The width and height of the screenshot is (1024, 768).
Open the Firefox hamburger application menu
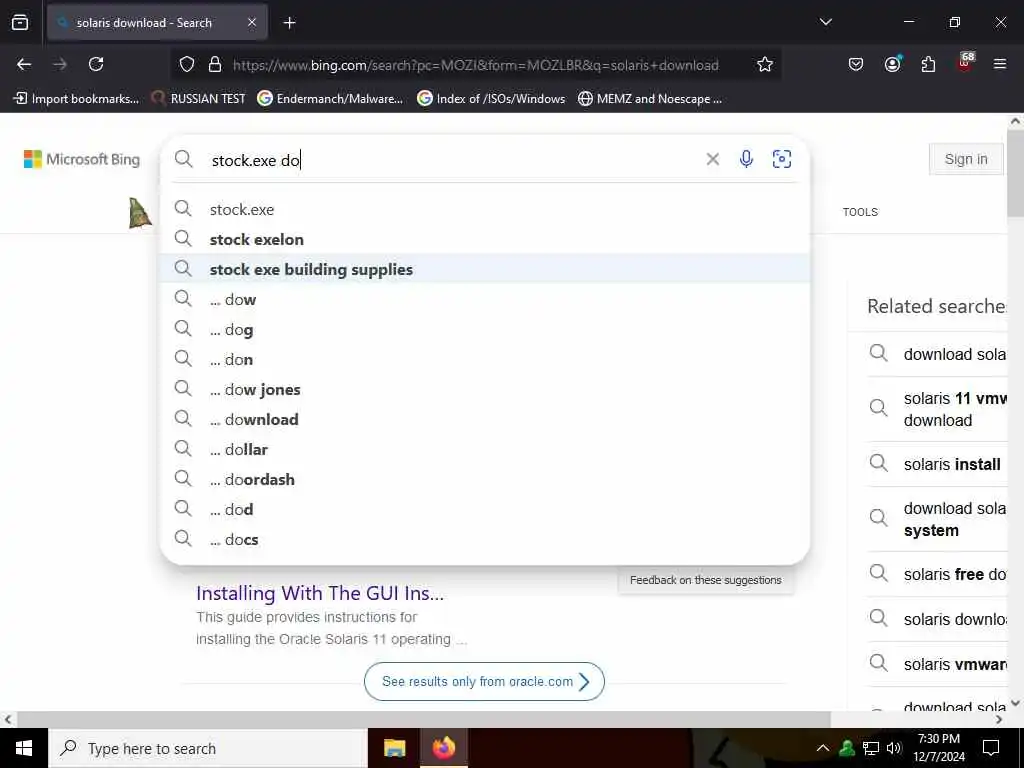1000,64
